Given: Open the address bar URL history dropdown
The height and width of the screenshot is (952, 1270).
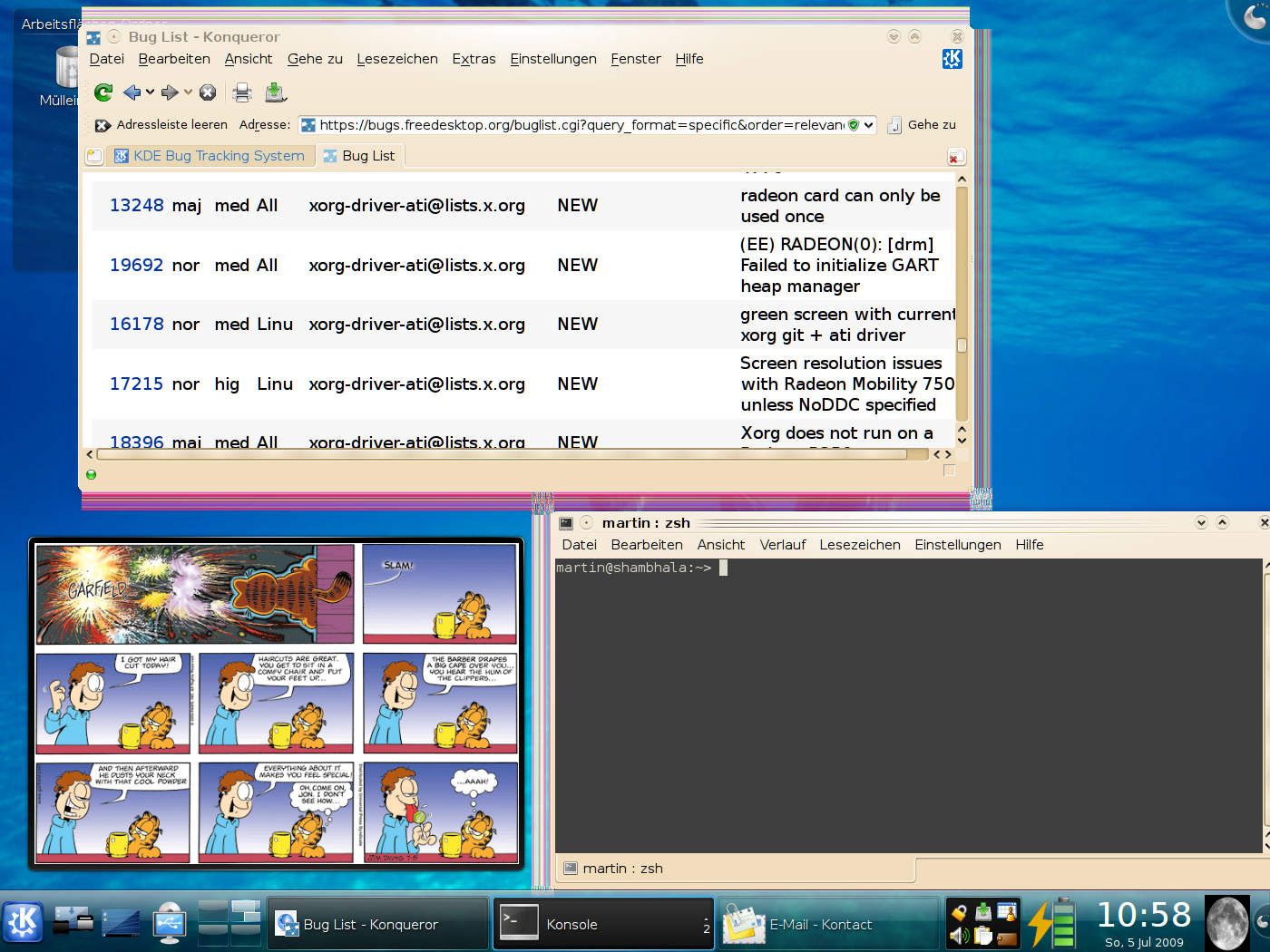Looking at the screenshot, I should pyautogui.click(x=868, y=125).
